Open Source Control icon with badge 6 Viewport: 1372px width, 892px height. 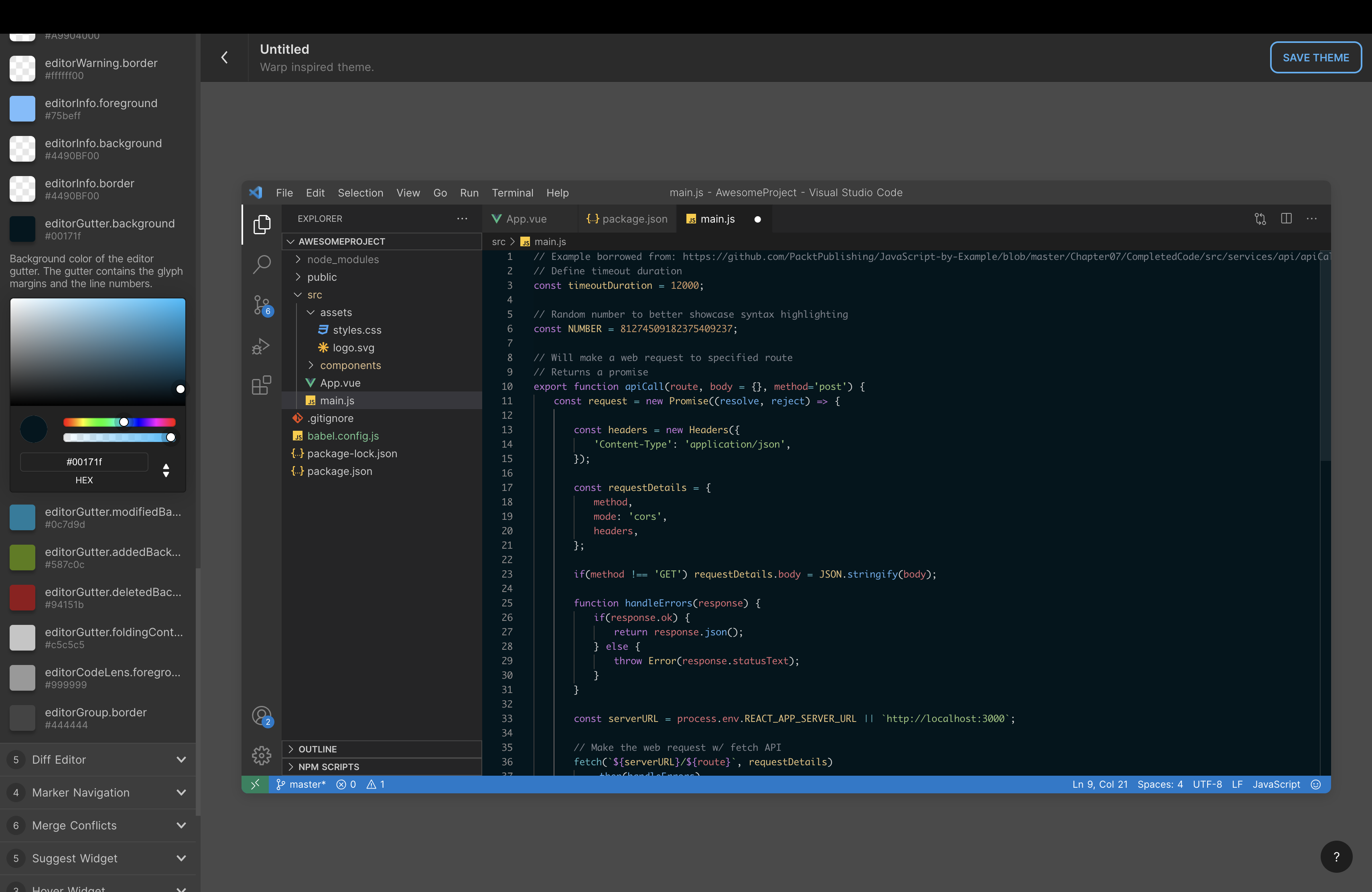[262, 305]
